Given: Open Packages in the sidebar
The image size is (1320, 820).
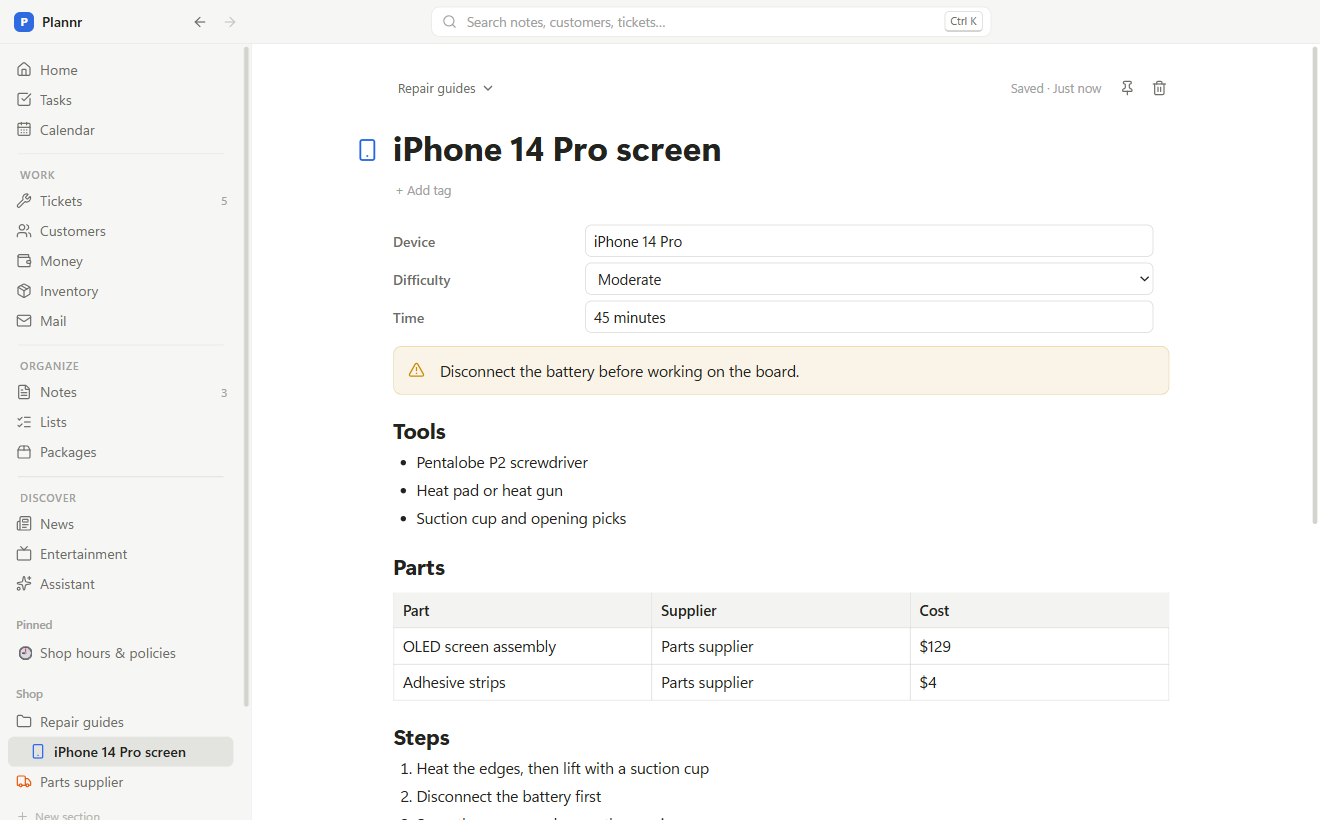Looking at the screenshot, I should pos(122,452).
